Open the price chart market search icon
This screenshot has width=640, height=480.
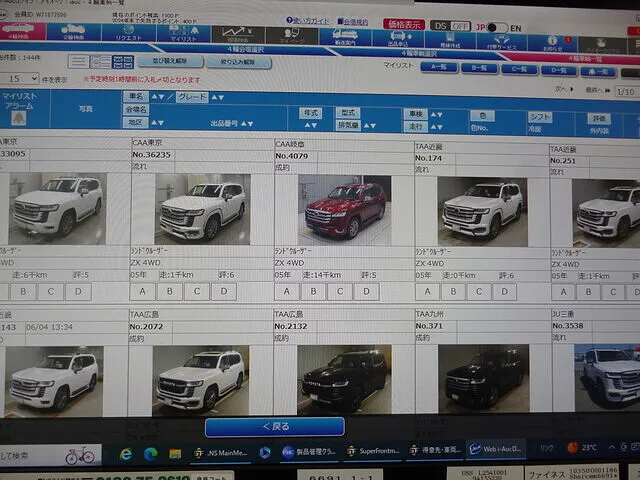(238, 34)
